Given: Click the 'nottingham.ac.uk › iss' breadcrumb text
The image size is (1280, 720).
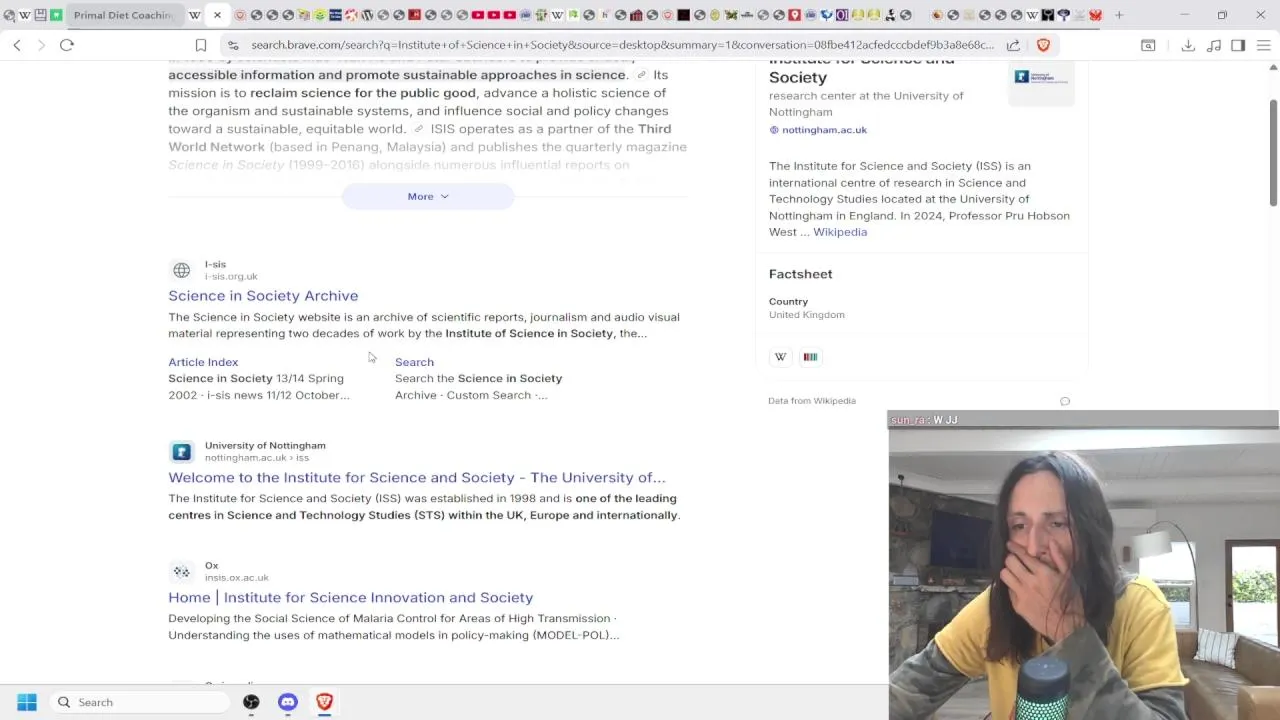Looking at the screenshot, I should (257, 458).
